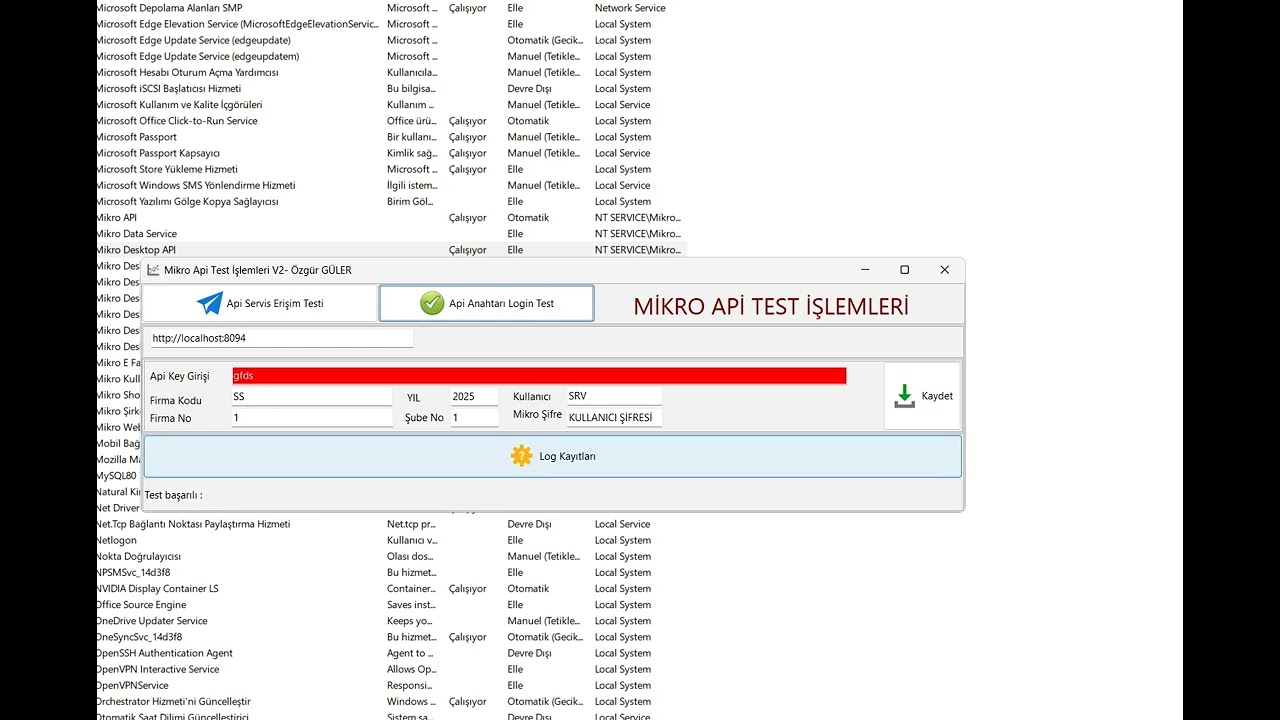Select NVIDIA Display Container LS service
Screen dimensions: 1280x720
391,589
